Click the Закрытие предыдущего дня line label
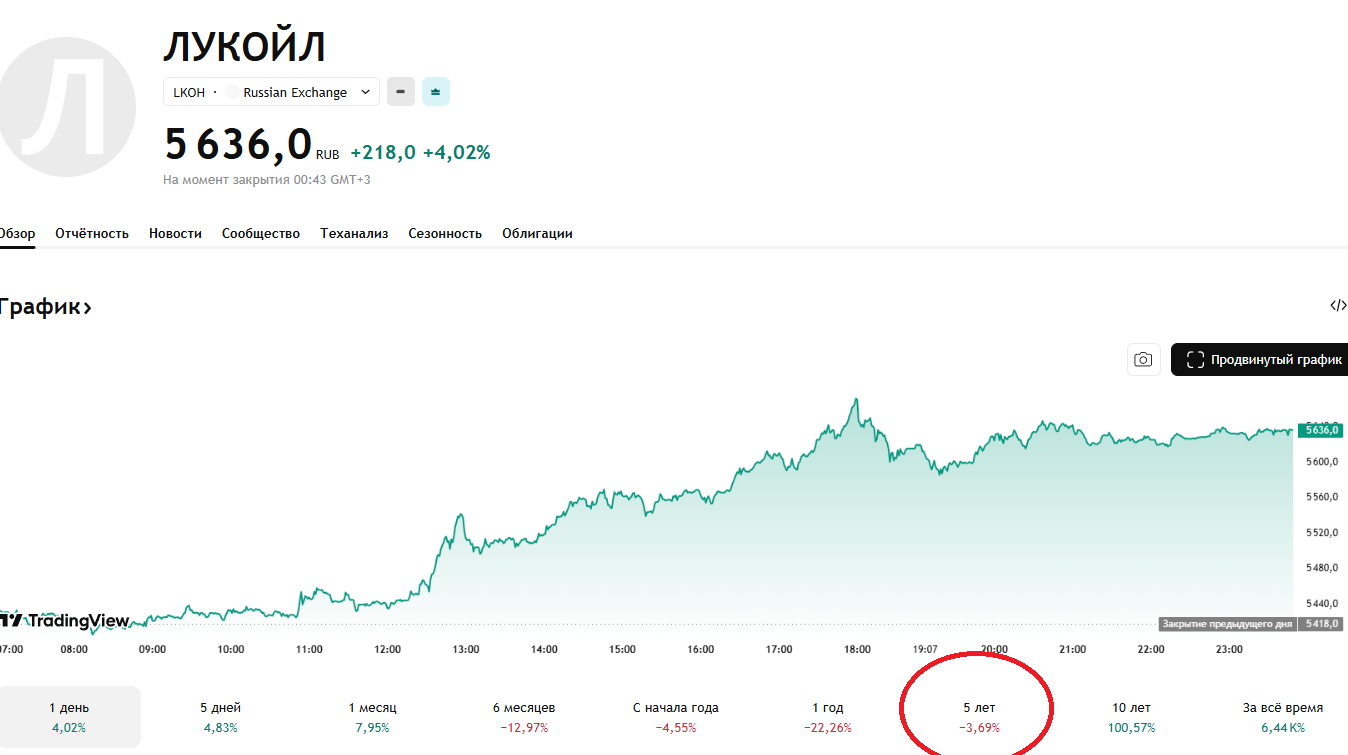 click(1227, 624)
